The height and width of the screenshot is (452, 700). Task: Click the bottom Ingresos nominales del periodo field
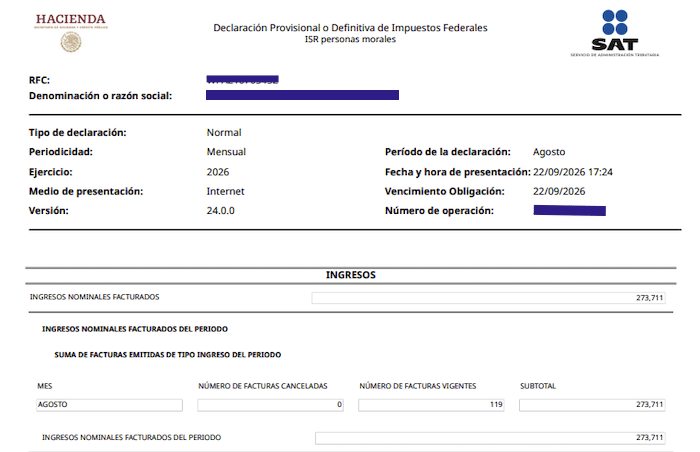(490, 438)
